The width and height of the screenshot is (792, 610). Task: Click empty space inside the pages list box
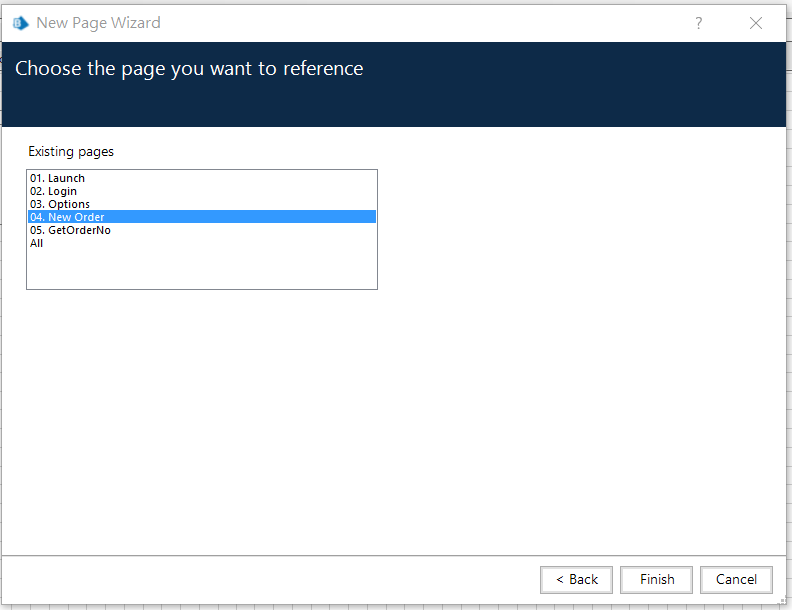click(202, 269)
